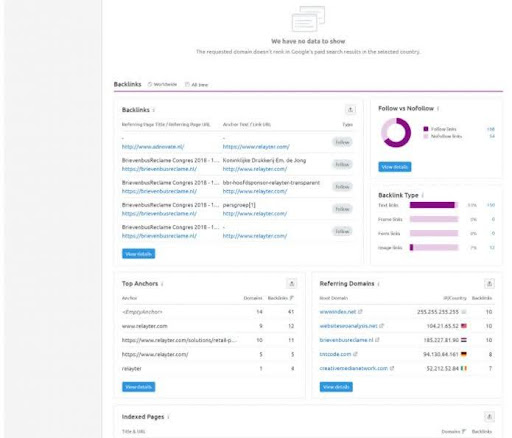The width and height of the screenshot is (512, 438).
Task: Click IP address 104.21.65.52
Action: [443, 326]
